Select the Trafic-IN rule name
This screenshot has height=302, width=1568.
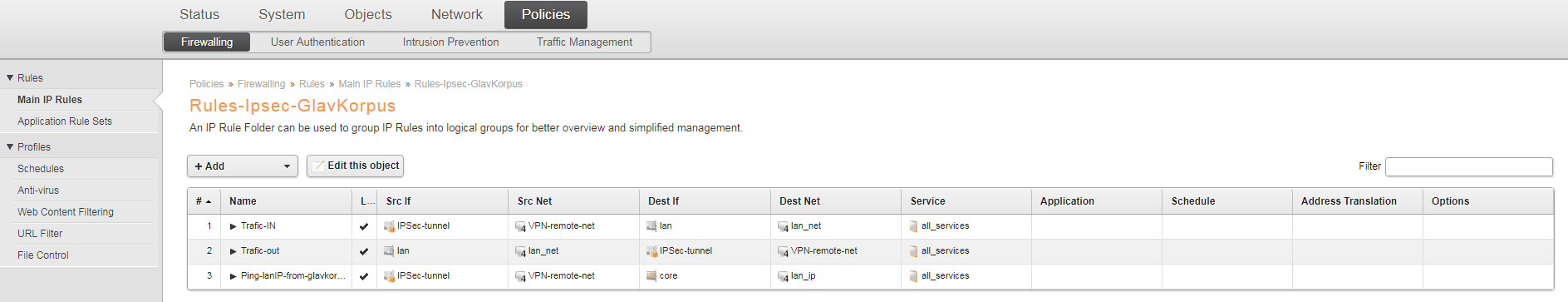tap(258, 226)
